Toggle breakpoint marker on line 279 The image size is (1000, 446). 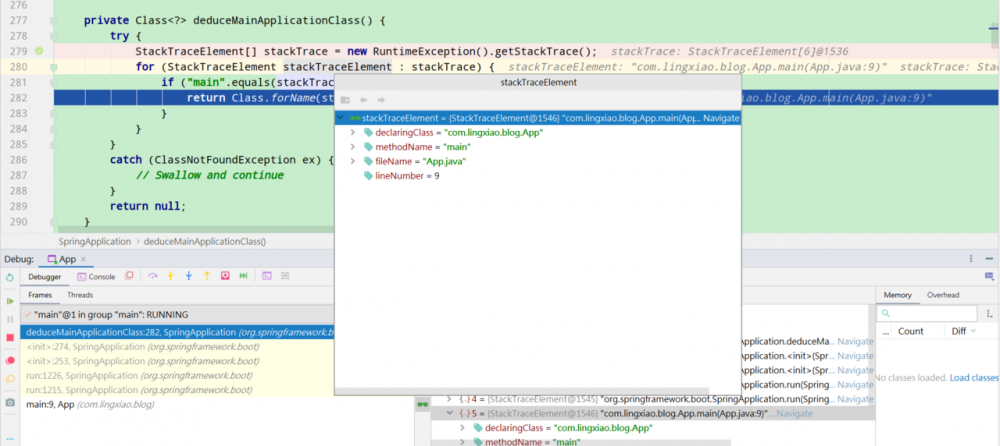(x=39, y=50)
